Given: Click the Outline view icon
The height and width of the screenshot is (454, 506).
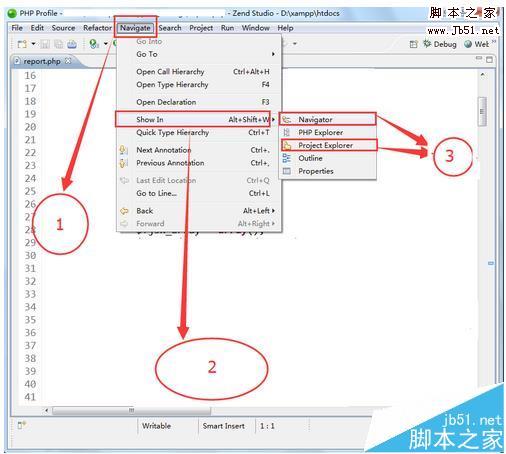Looking at the screenshot, I should click(x=287, y=158).
